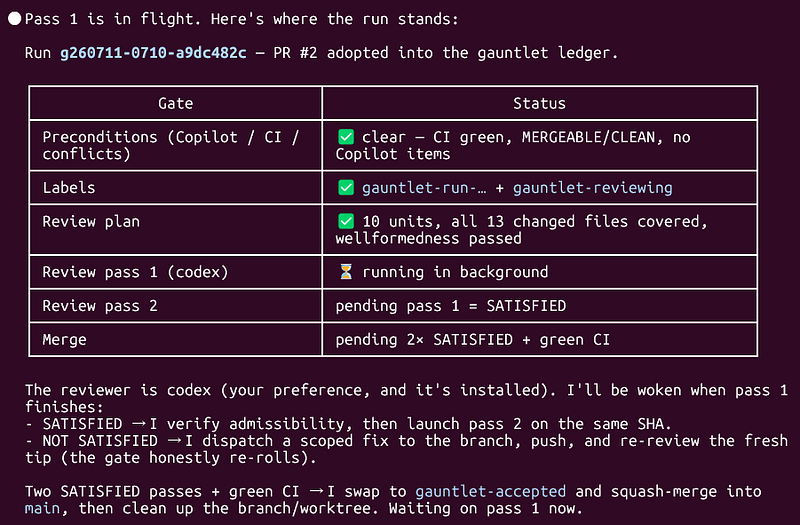The height and width of the screenshot is (525, 800).
Task: Click 'pending pass 1 = SATISFIED' status
Action: pos(451,306)
